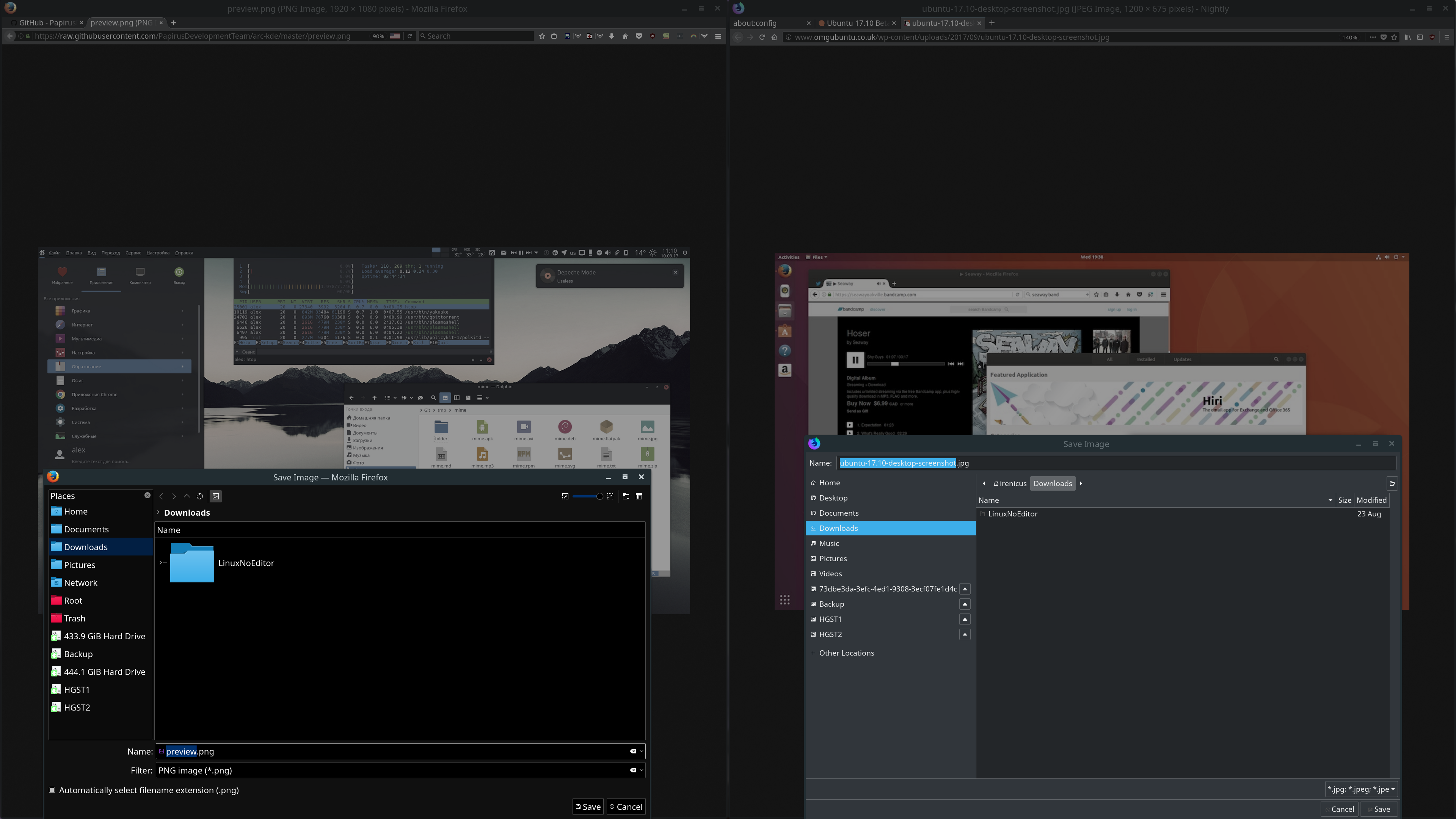Expand the LinuxNoEditor folder tree arrow
The image size is (1456, 819).
point(161,563)
